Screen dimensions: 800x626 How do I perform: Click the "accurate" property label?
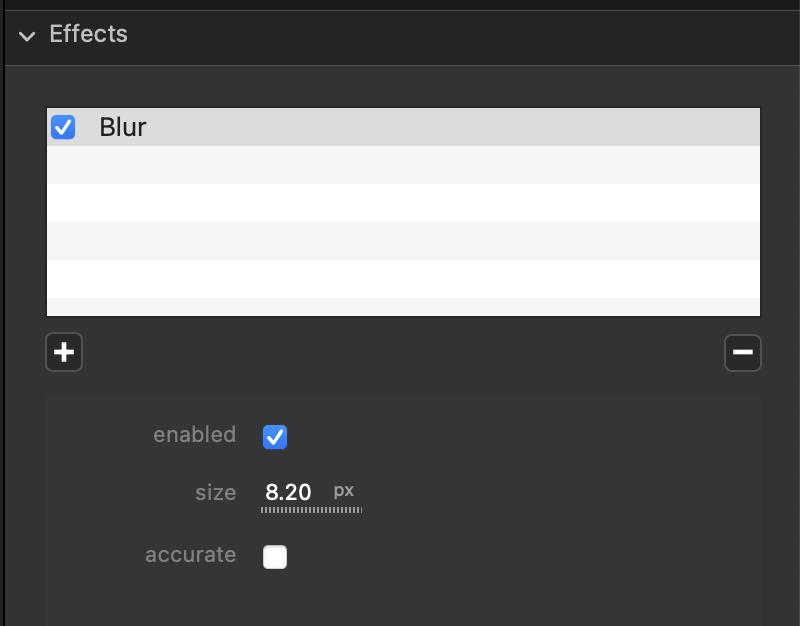(x=190, y=555)
